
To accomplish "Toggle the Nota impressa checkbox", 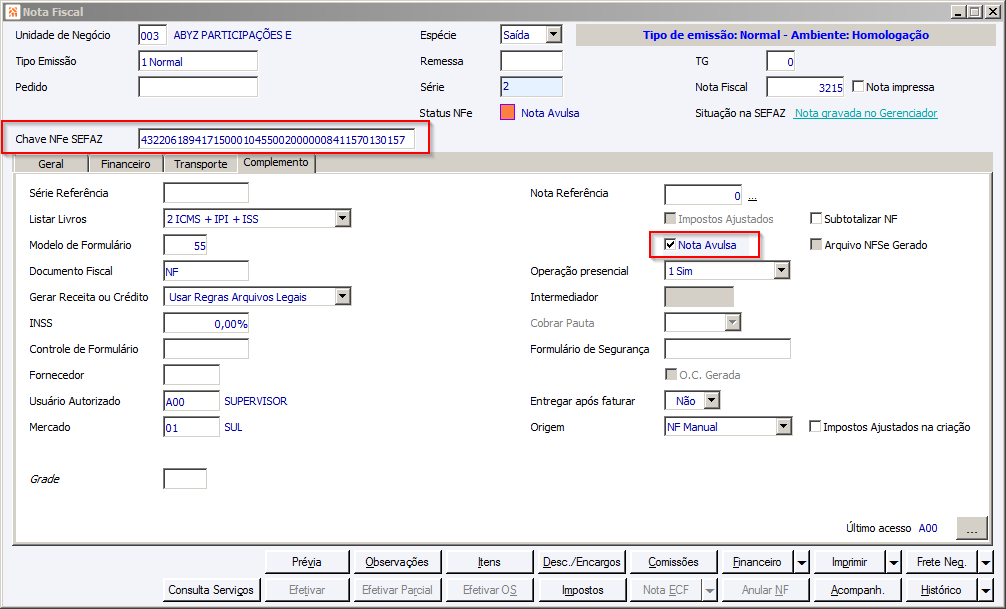I will click(x=858, y=86).
